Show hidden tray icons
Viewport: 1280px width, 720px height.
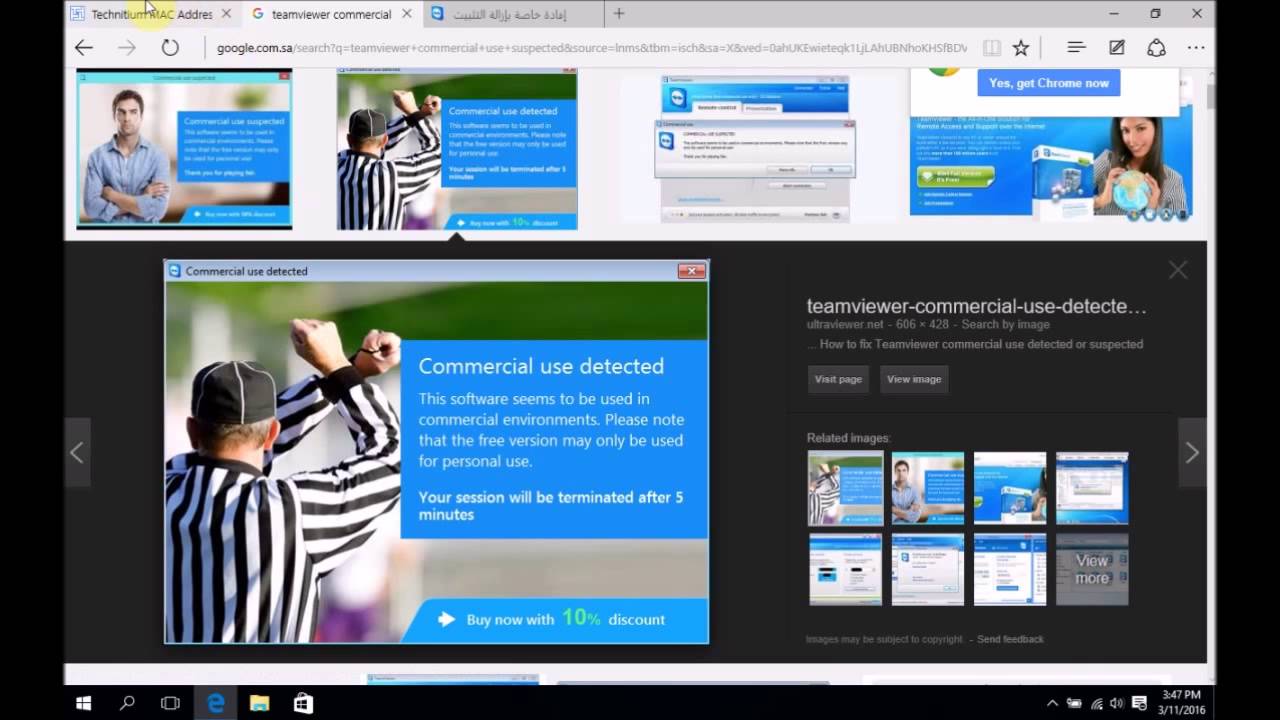click(x=1052, y=703)
